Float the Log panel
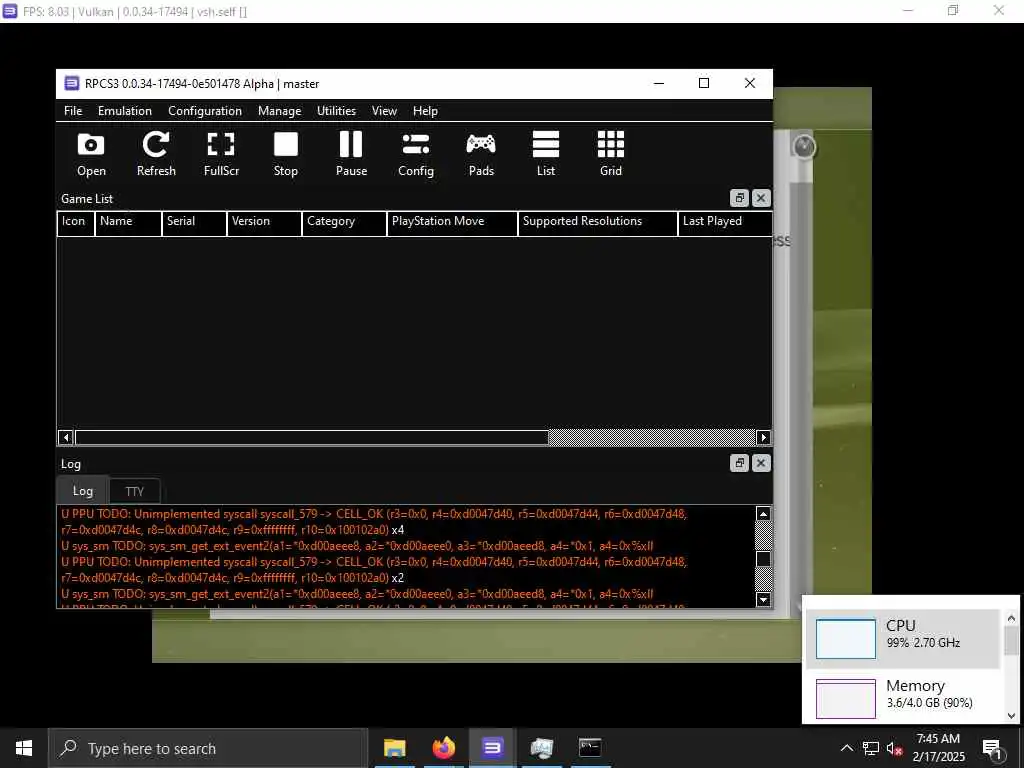 pos(739,463)
